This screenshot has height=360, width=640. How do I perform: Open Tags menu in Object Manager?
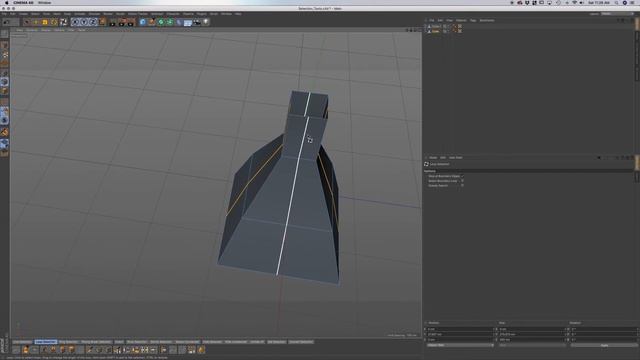tap(473, 20)
